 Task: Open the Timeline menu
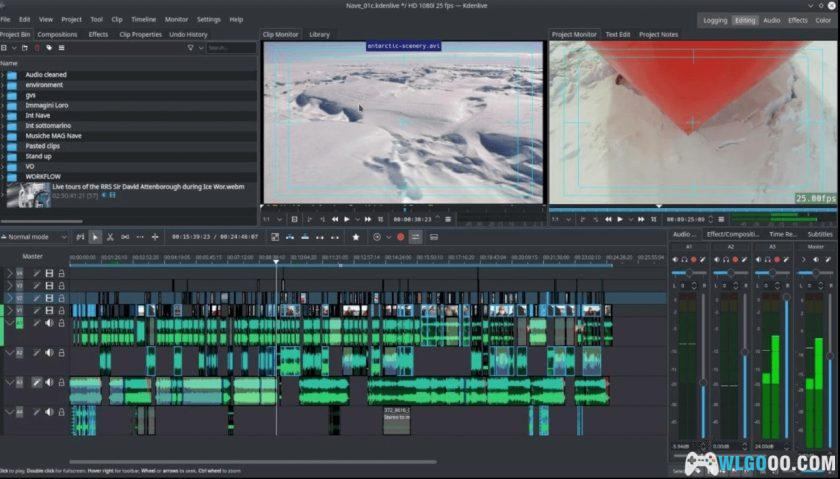click(143, 19)
